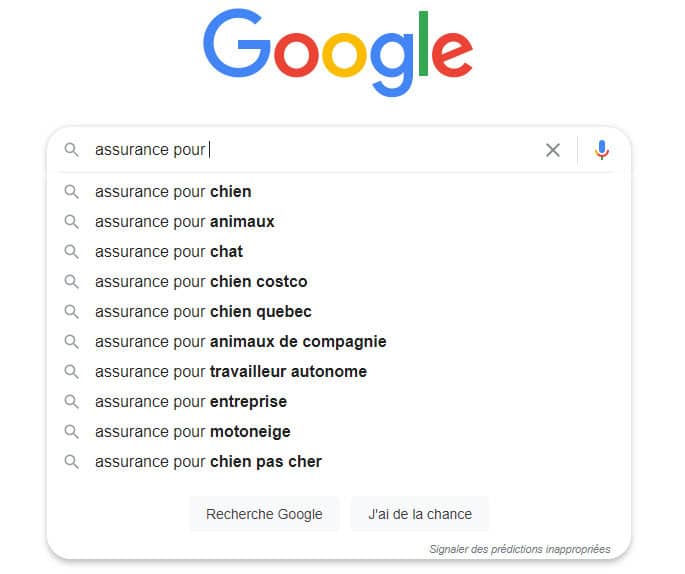Image resolution: width=685 pixels, height=574 pixels.
Task: Click the magnifier icon in the search field
Action: point(71,150)
